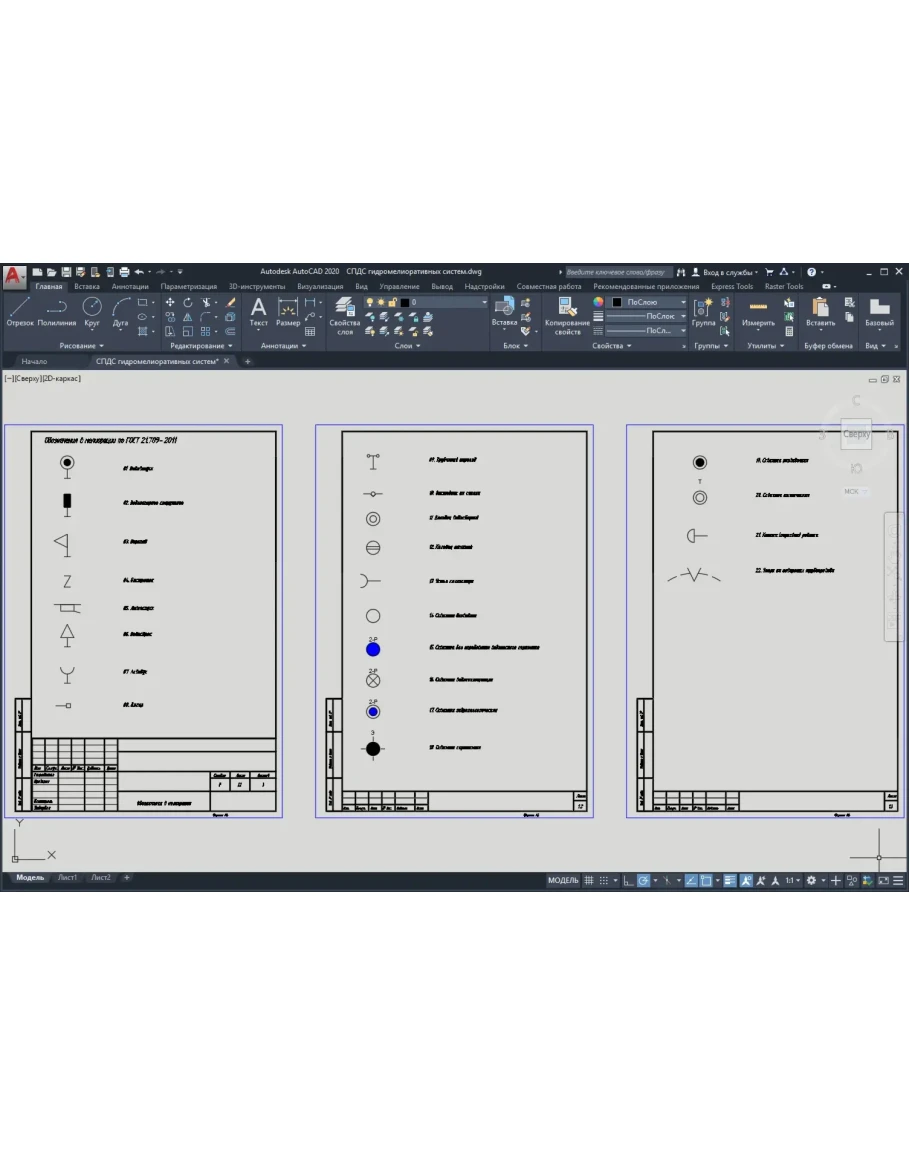Open the Аннотации ribbon tab
This screenshot has height=1155, width=910.
[130, 286]
